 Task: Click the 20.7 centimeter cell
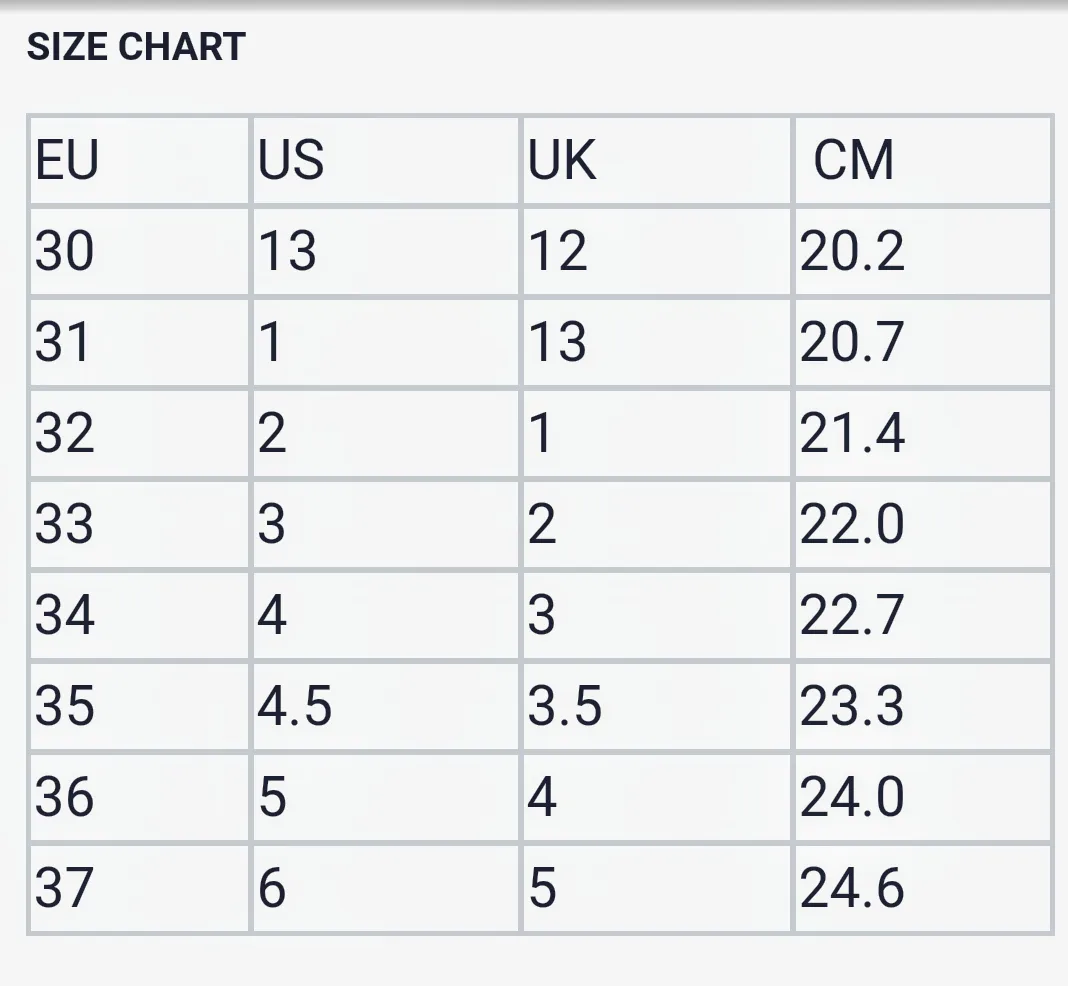[923, 343]
